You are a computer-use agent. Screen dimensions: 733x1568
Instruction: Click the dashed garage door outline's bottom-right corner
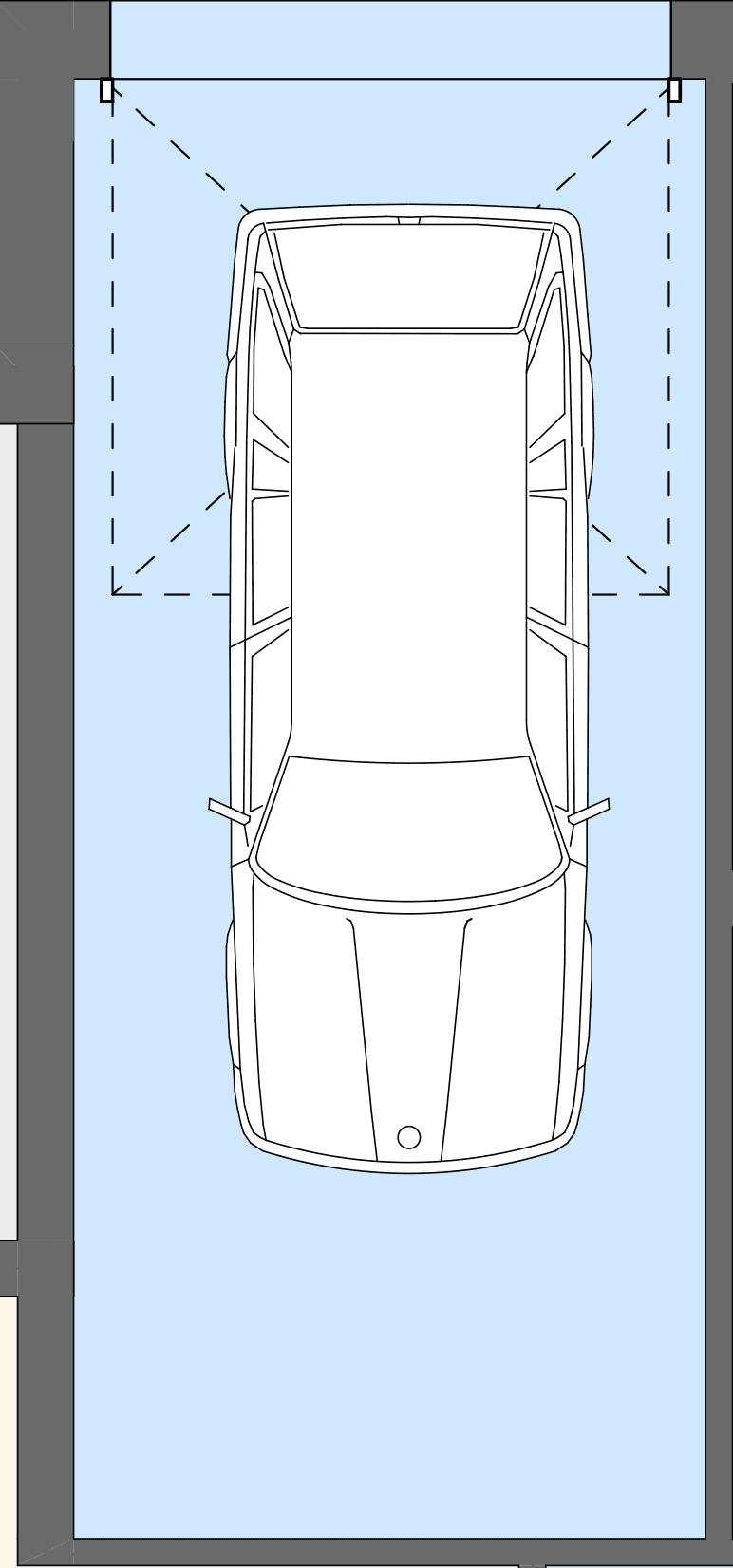669,594
